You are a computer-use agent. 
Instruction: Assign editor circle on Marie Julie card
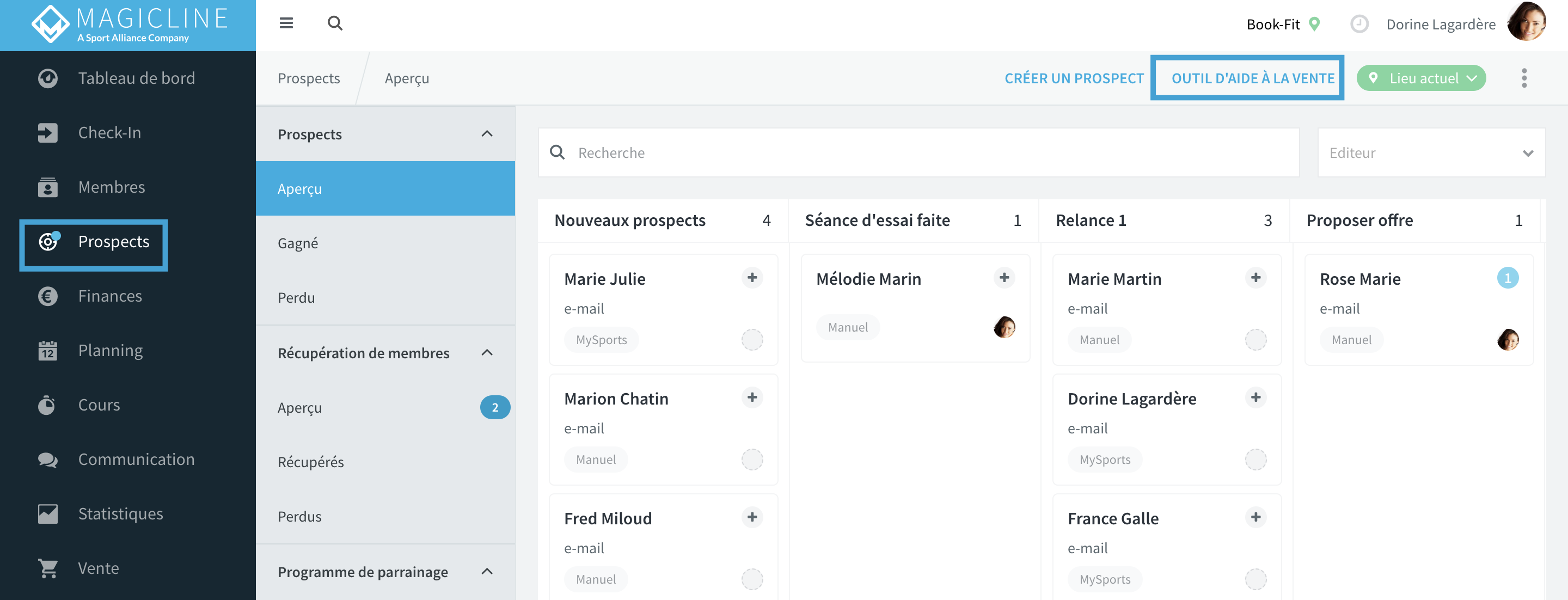coord(752,340)
